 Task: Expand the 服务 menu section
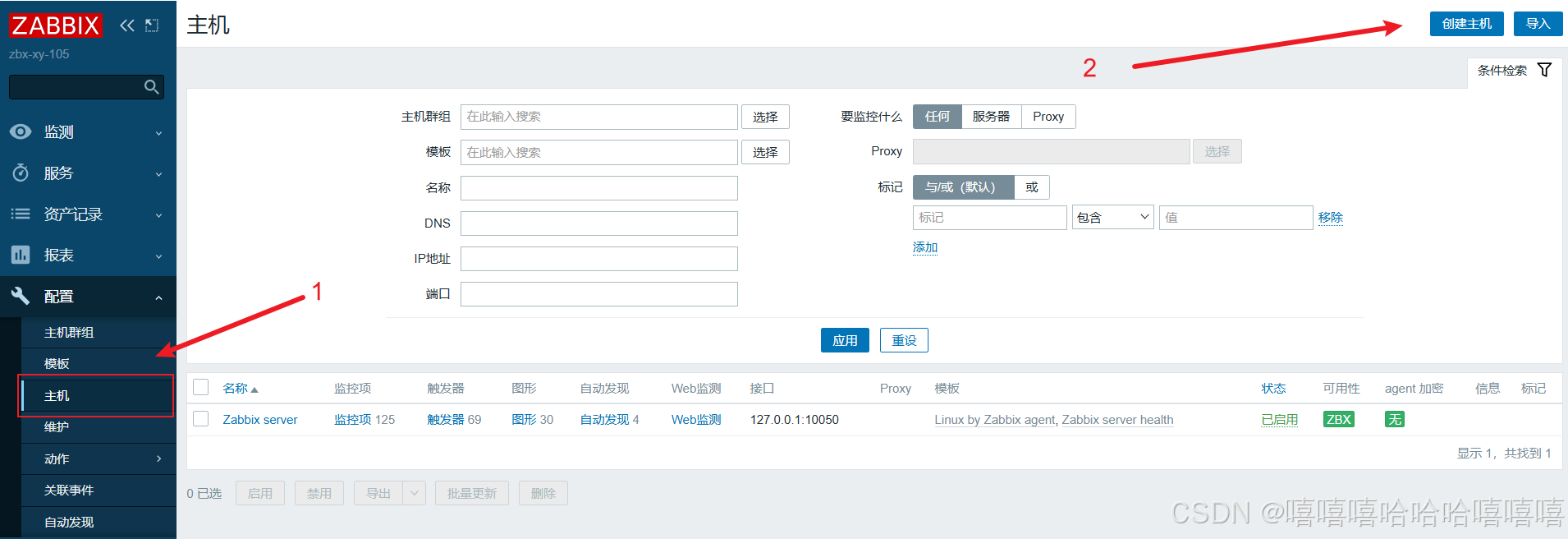158,174
